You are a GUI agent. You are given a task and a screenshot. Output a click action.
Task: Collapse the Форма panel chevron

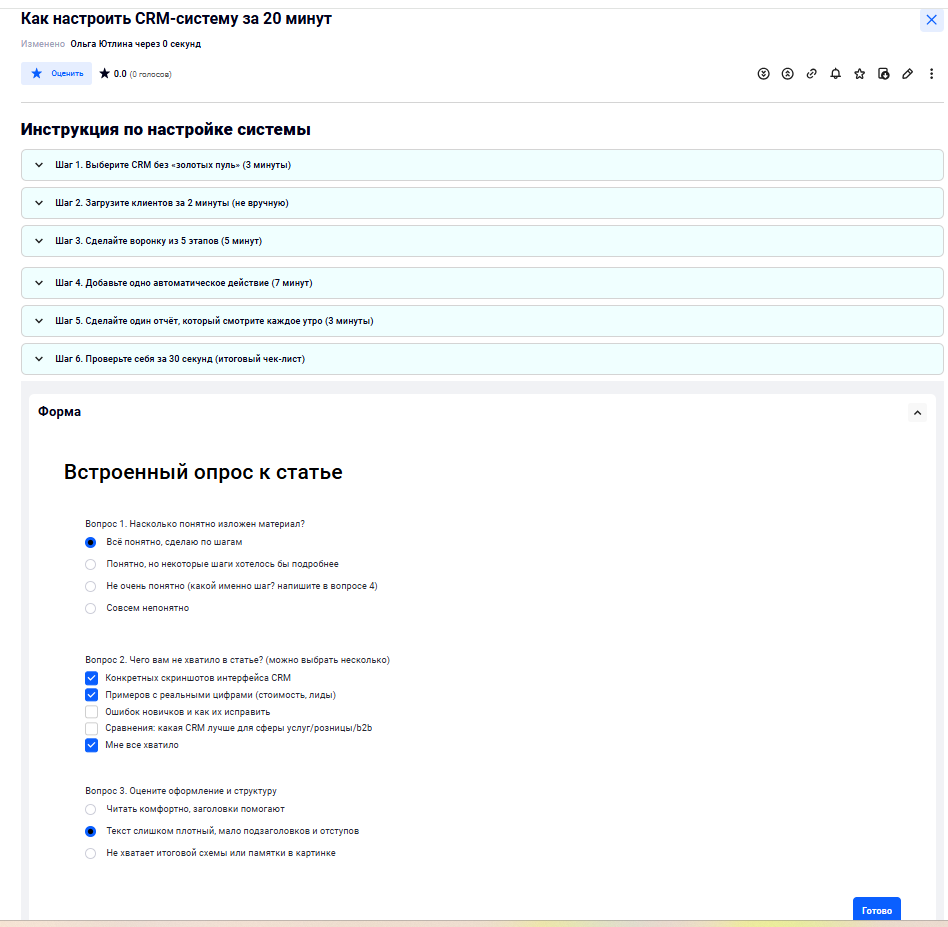point(917,412)
